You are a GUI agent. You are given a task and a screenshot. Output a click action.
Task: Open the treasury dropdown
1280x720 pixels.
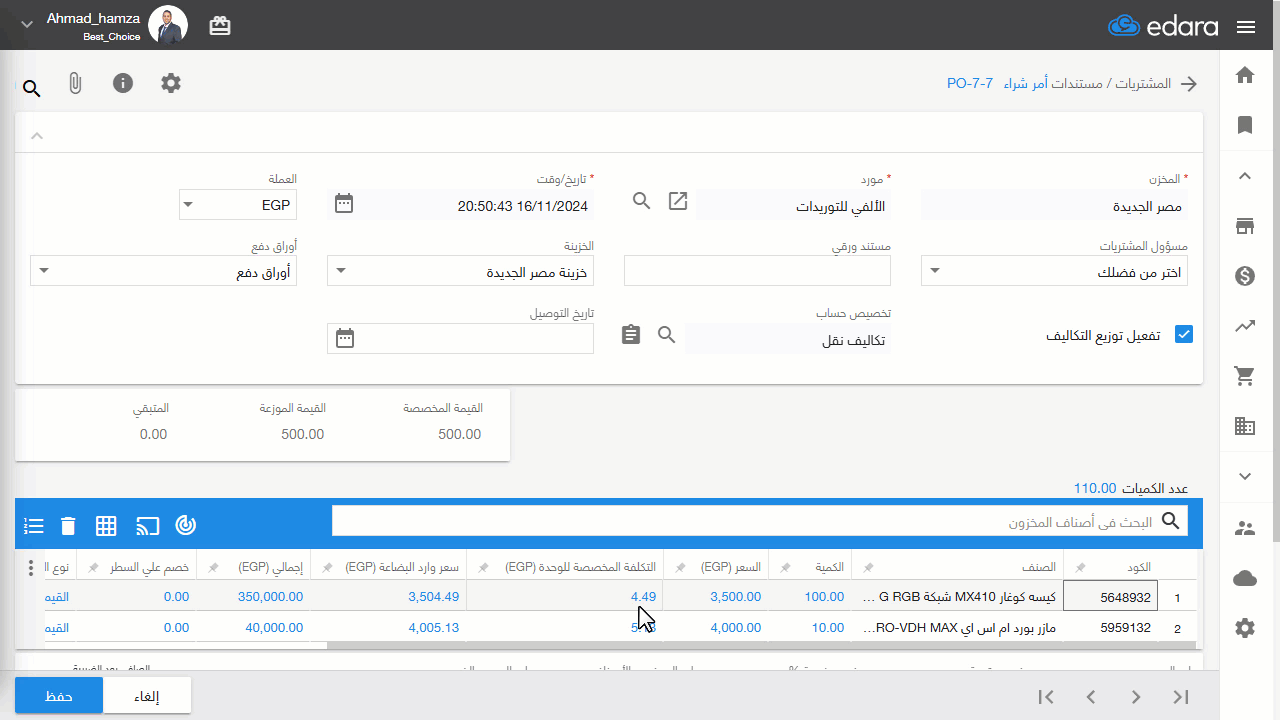point(460,271)
